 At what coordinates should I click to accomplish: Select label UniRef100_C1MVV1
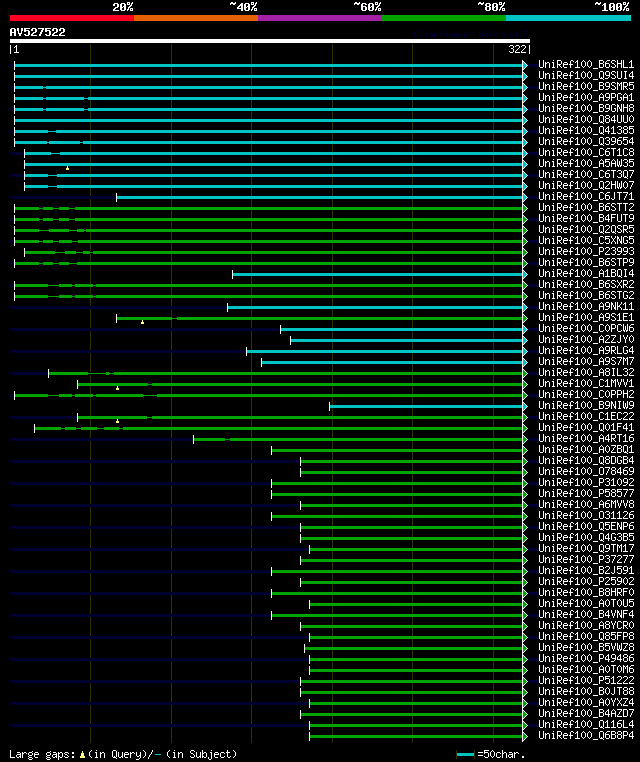[x=586, y=383]
